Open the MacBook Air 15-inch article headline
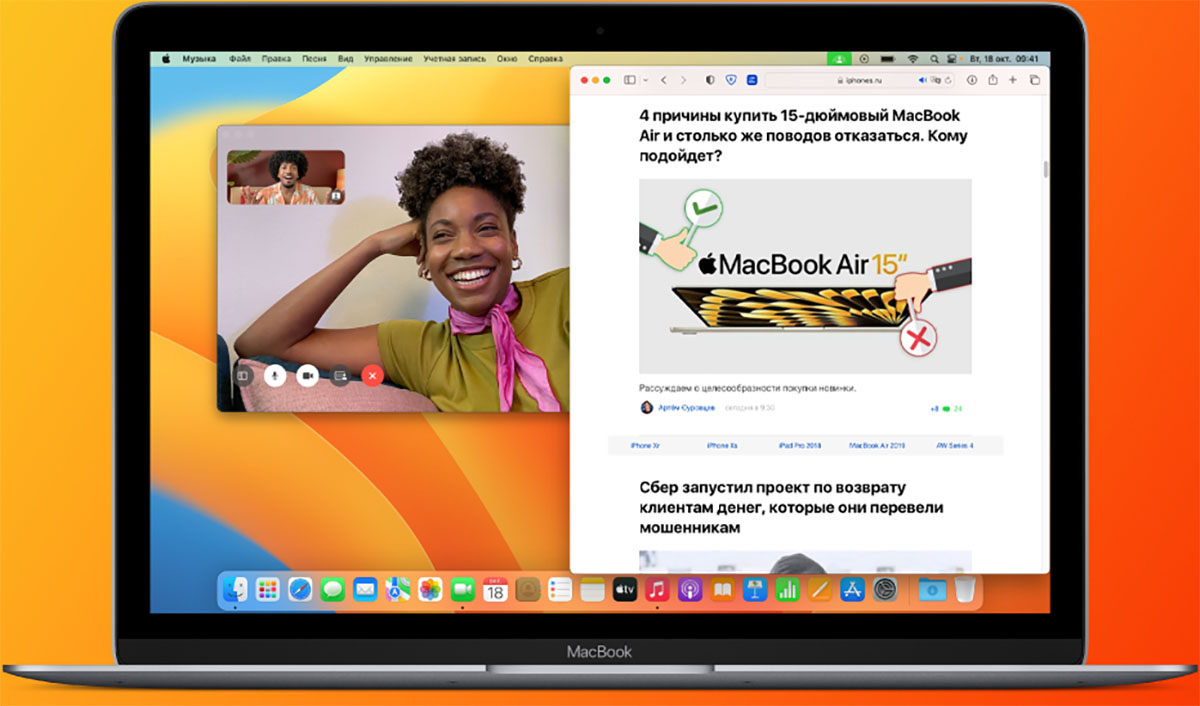The height and width of the screenshot is (706, 1200). [804, 134]
